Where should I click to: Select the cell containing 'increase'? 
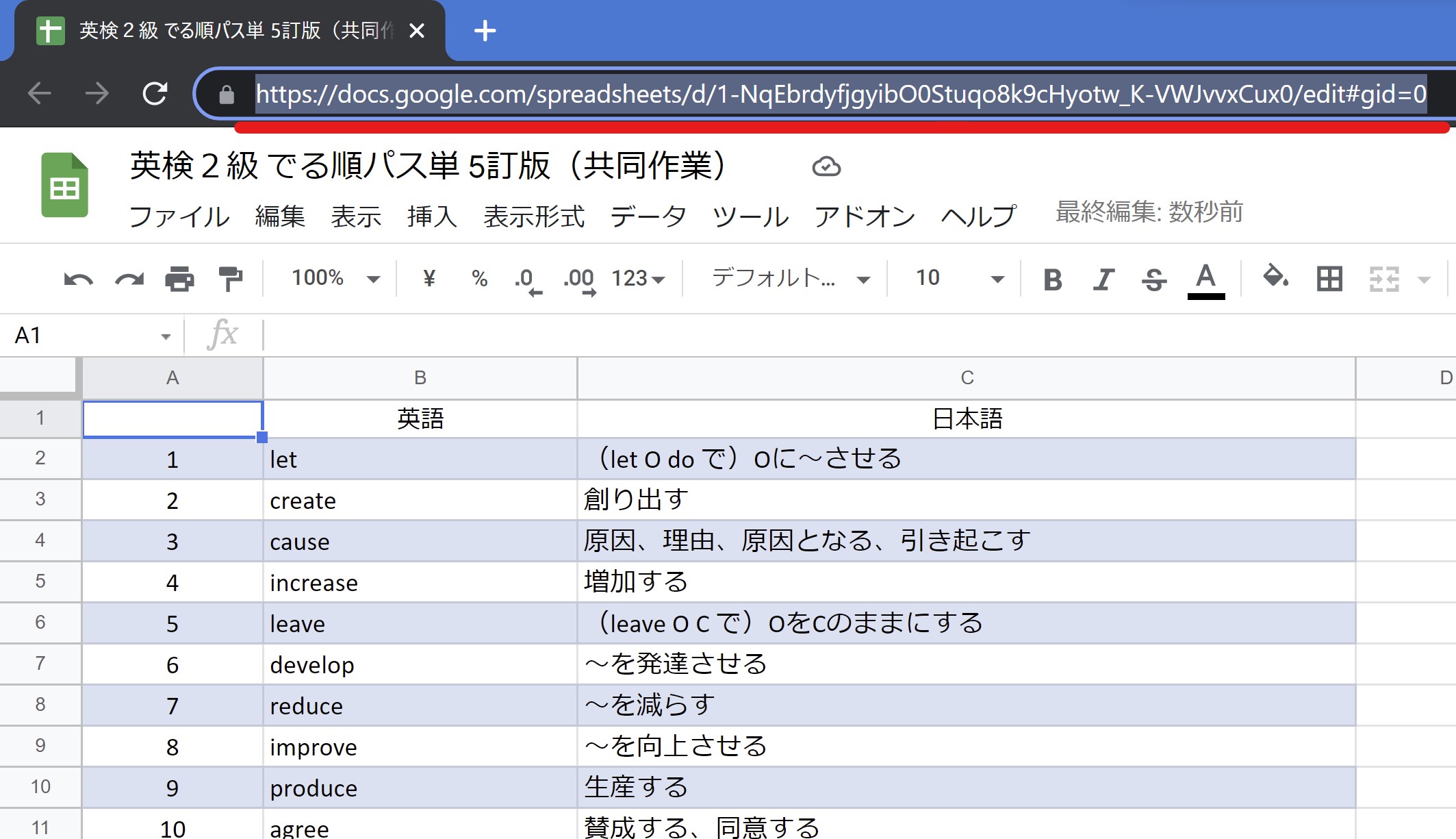point(420,582)
